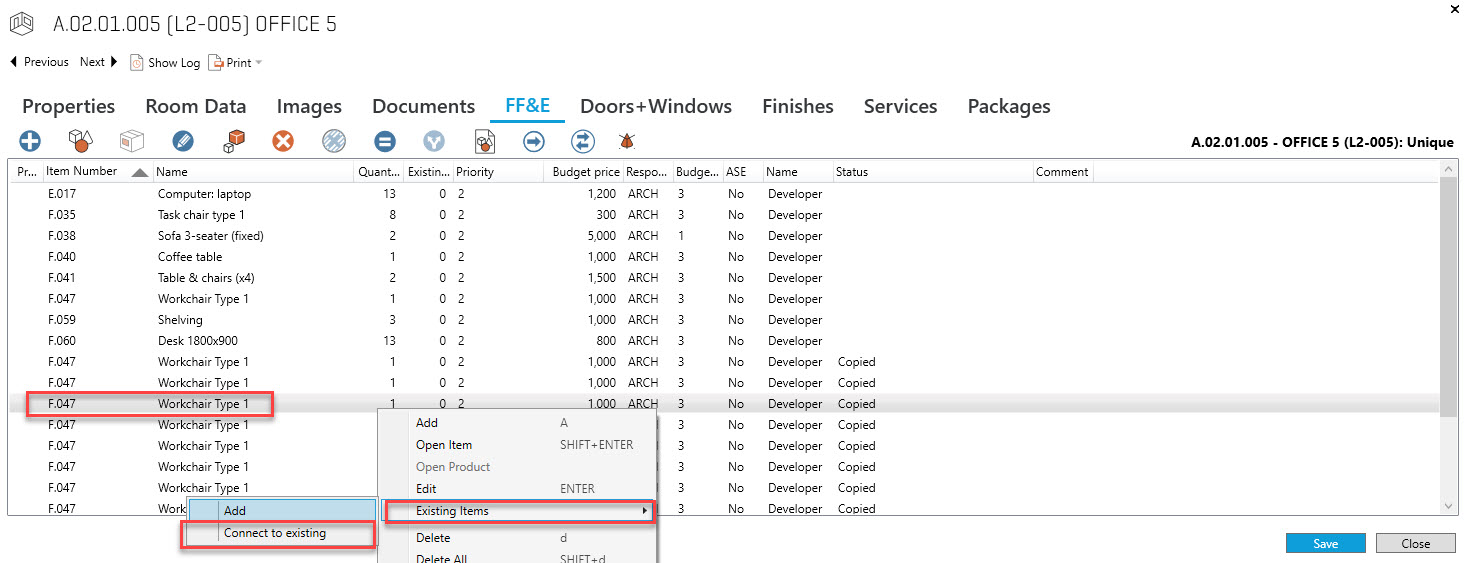Image resolution: width=1466 pixels, height=563 pixels.
Task: Click the pencil Edit icon in toolbar
Action: [182, 142]
